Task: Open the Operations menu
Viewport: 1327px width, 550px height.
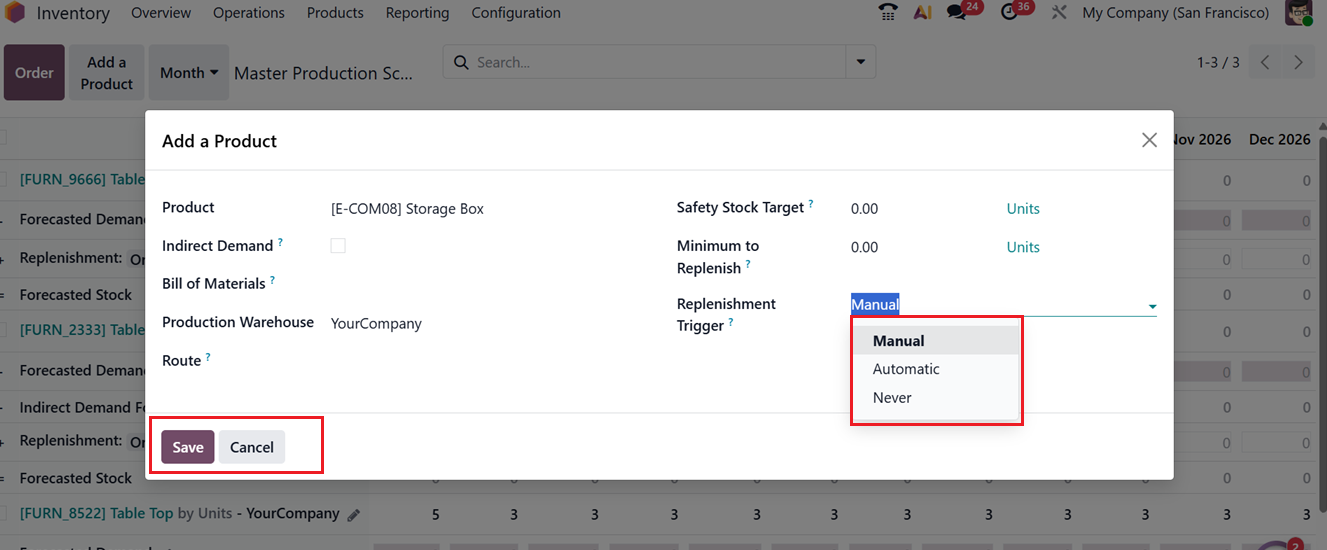Action: (249, 13)
